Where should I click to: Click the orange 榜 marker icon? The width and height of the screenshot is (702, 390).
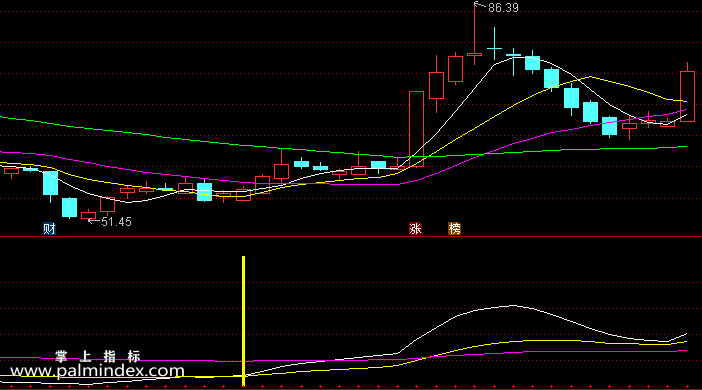(454, 229)
